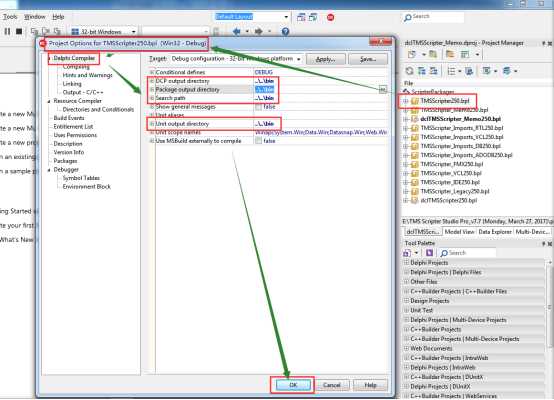Click the second layout icon next to save desktop
The width and height of the screenshot is (554, 400).
pos(313,17)
